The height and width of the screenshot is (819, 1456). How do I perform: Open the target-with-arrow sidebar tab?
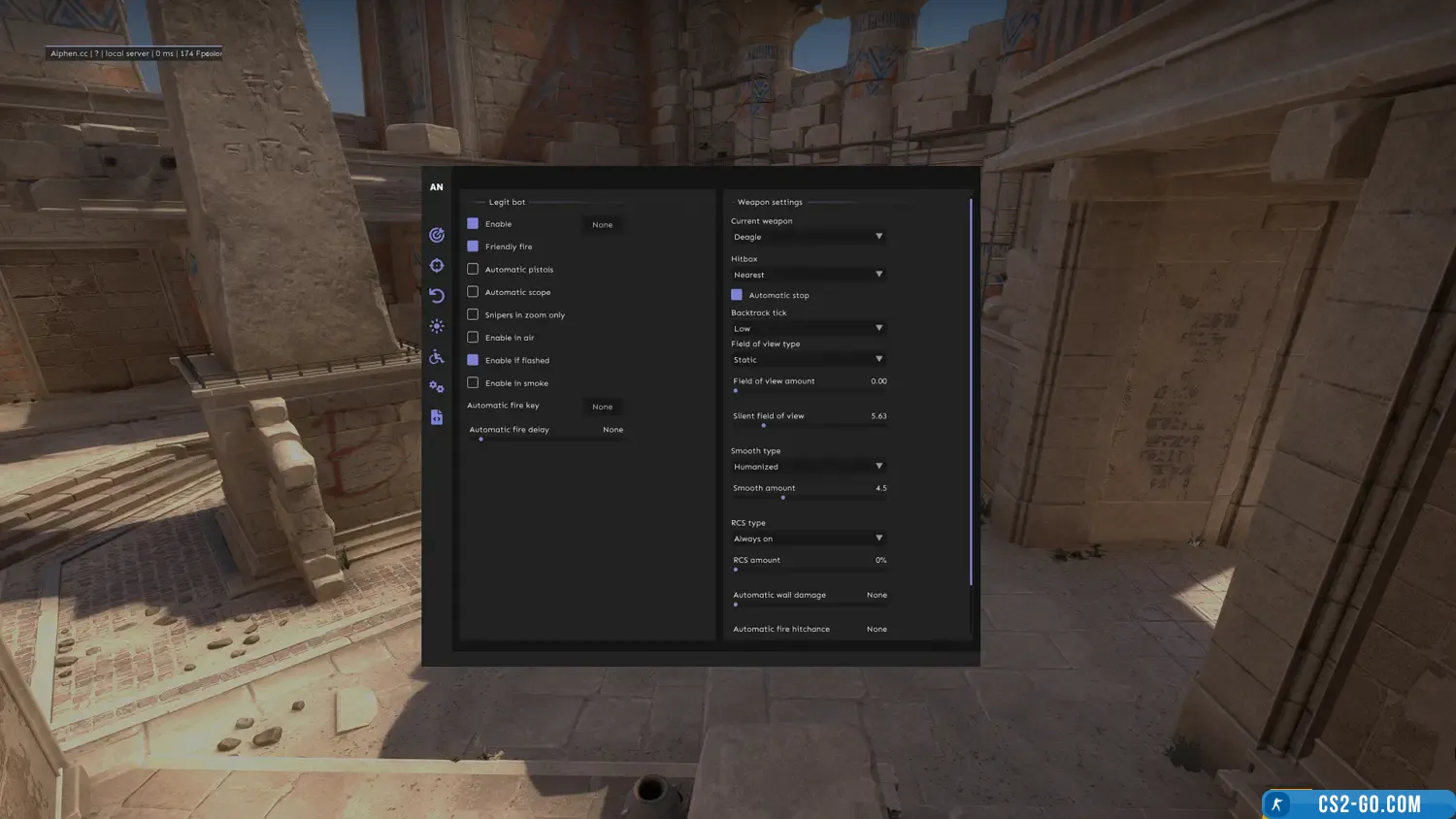[x=437, y=235]
